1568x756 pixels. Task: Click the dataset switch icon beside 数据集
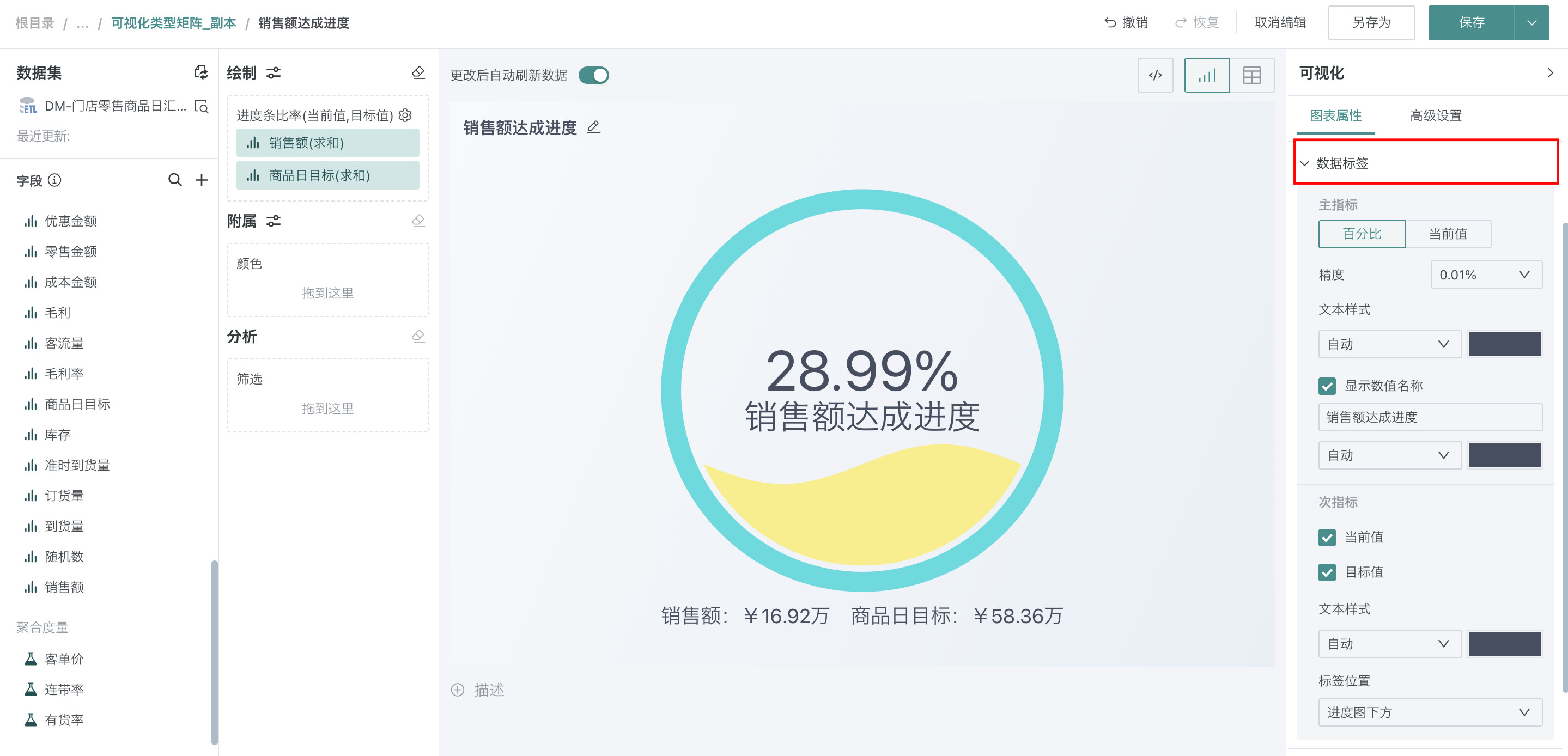coord(201,73)
